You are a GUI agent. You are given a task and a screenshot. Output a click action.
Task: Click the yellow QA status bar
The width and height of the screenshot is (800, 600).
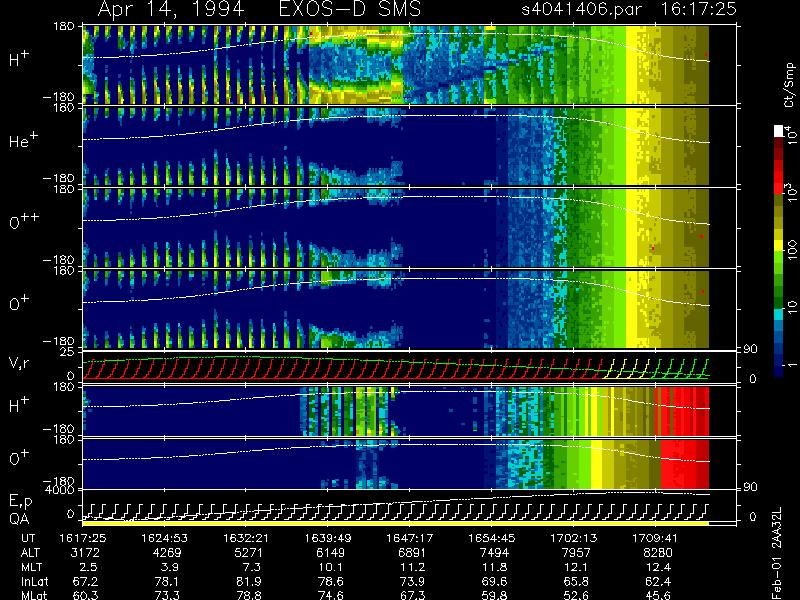click(x=395, y=523)
